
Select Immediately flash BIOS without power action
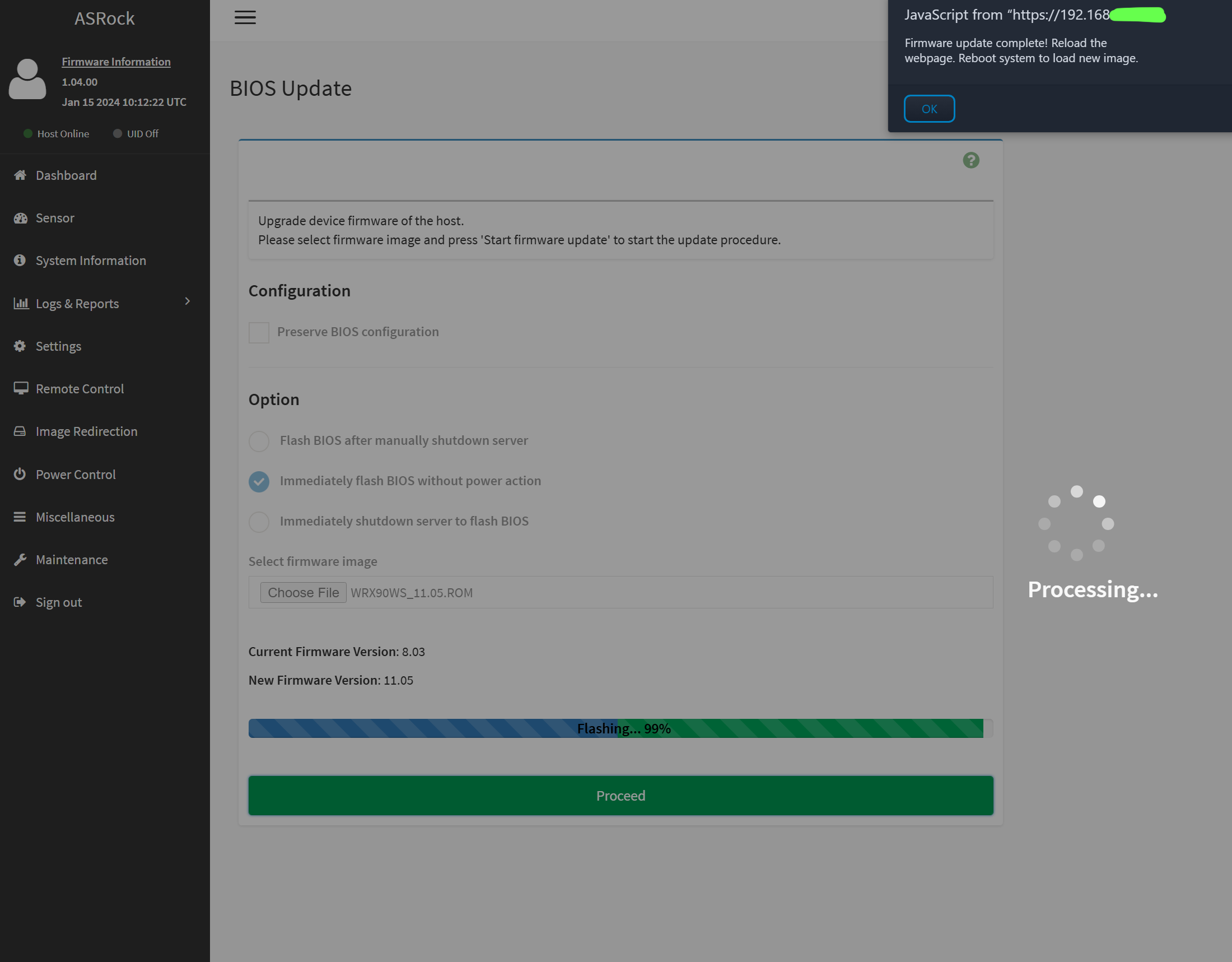[259, 481]
